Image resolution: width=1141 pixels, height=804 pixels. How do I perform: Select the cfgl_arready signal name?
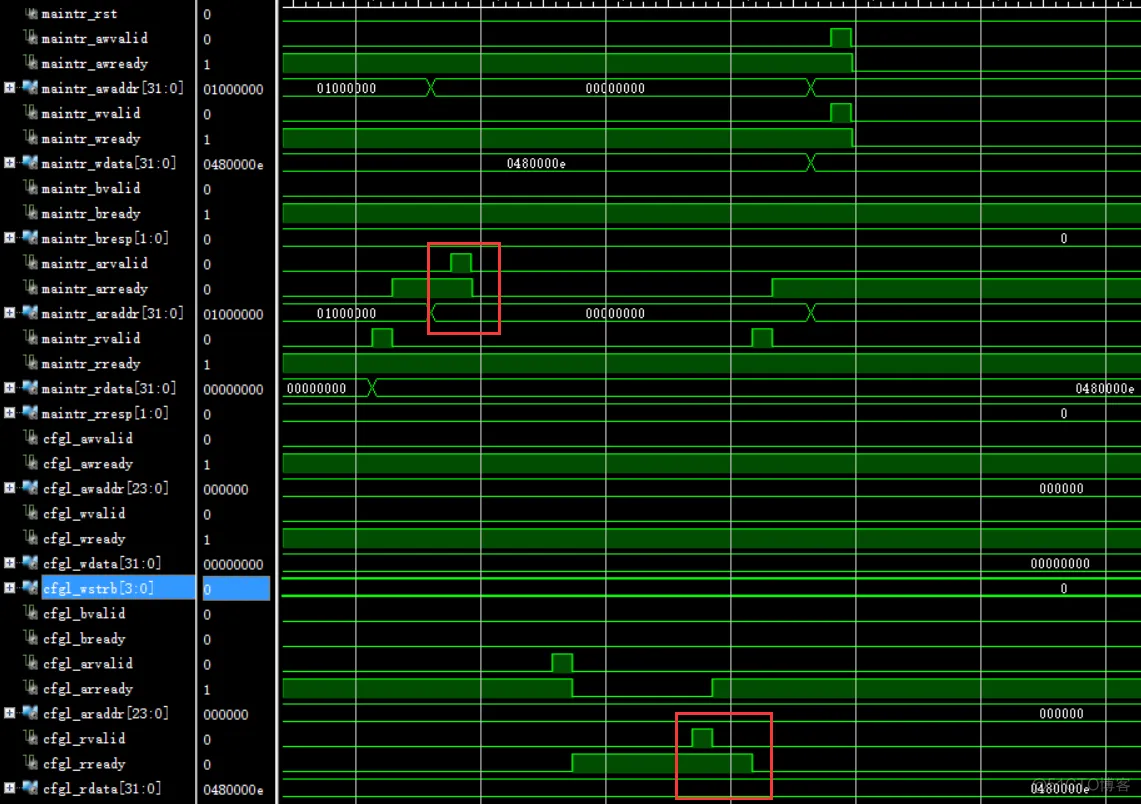tap(88, 689)
